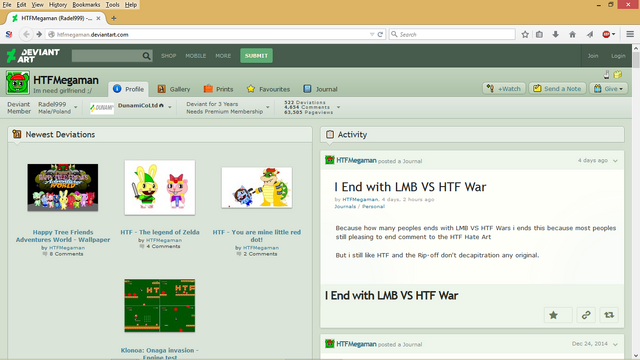Expand the Dec 24, 2014 journal options chevron
The width and height of the screenshot is (640, 360).
615,344
